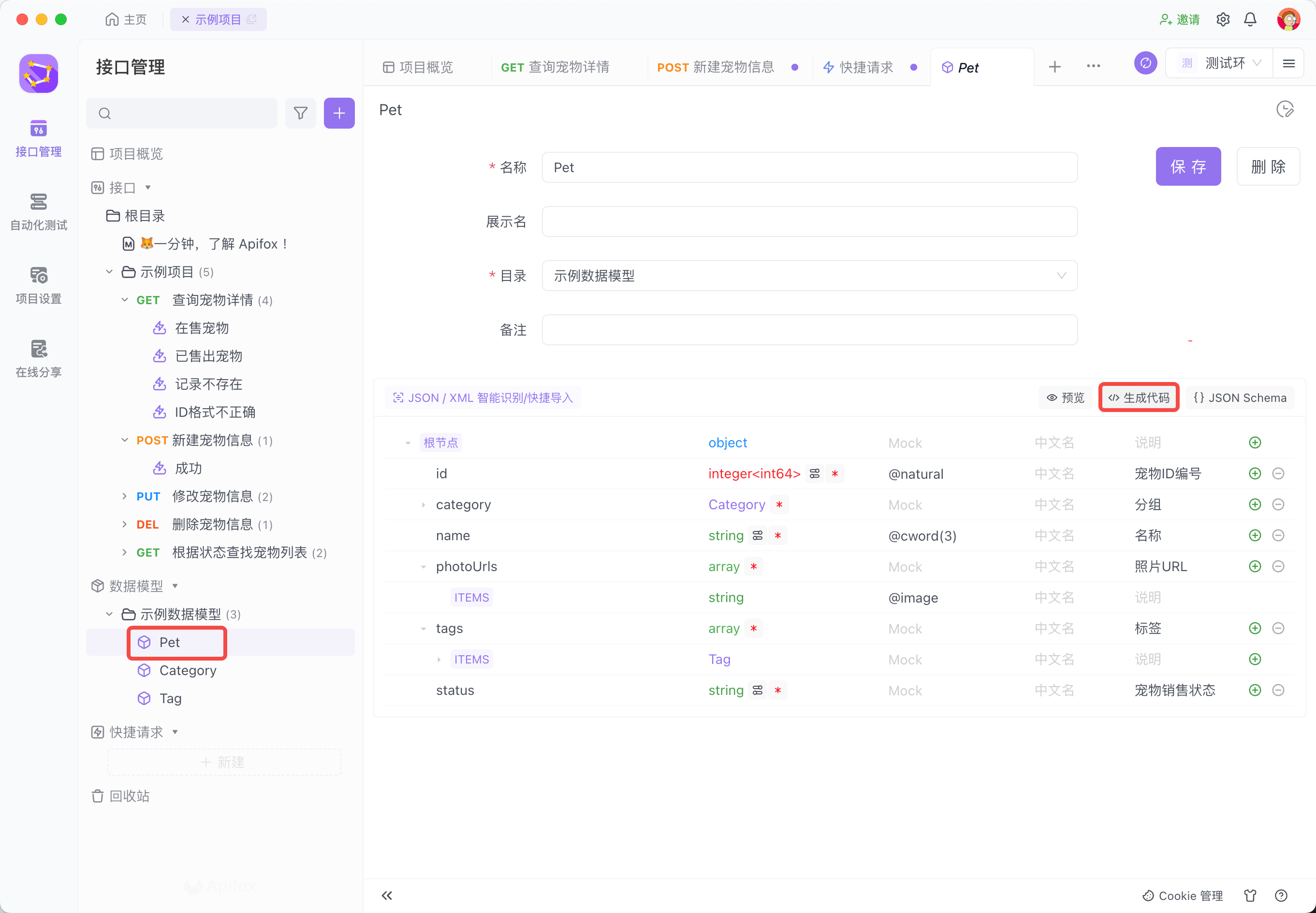1316x913 pixels.
Task: Open the test environment (测试环) dropdown
Action: click(1224, 63)
